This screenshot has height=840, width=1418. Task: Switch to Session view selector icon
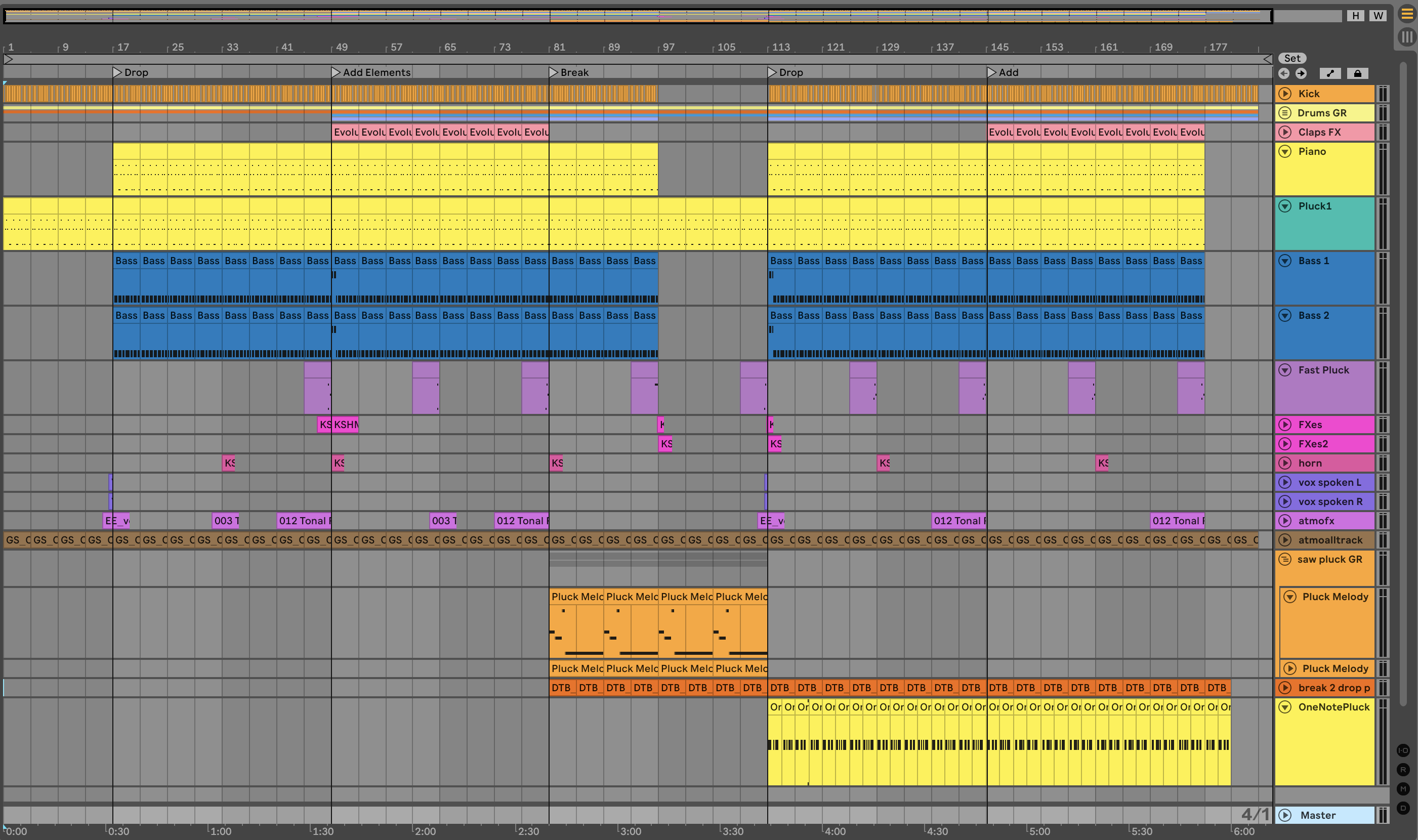(x=1407, y=37)
